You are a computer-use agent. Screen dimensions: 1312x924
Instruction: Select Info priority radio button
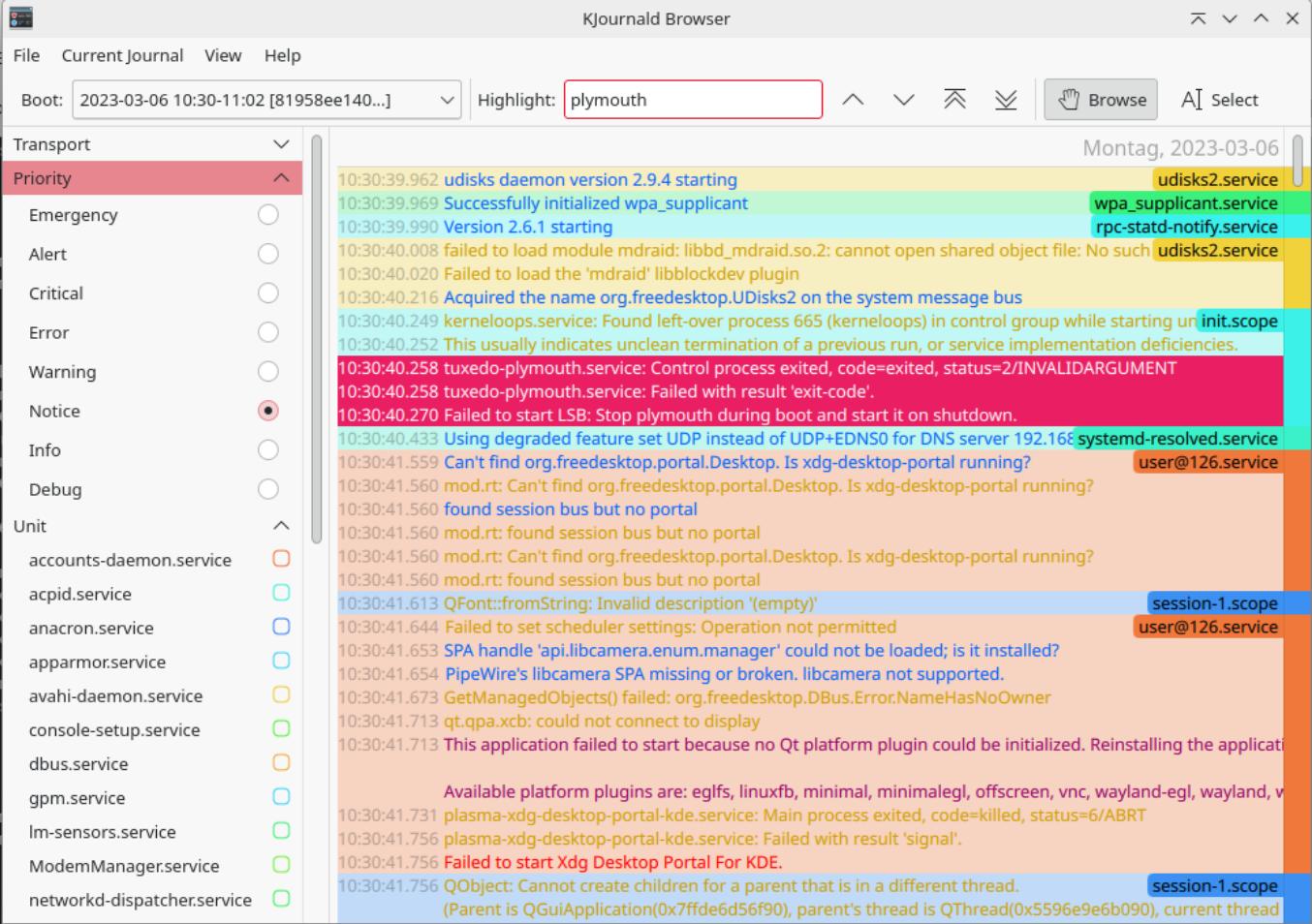(x=268, y=450)
